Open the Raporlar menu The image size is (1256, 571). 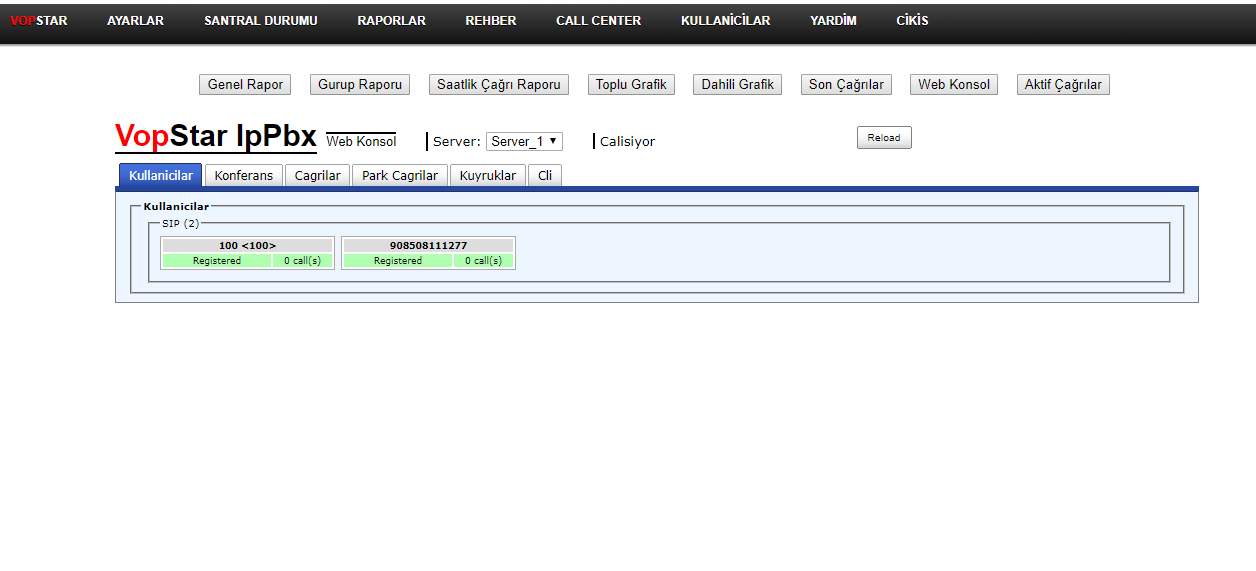pos(391,20)
